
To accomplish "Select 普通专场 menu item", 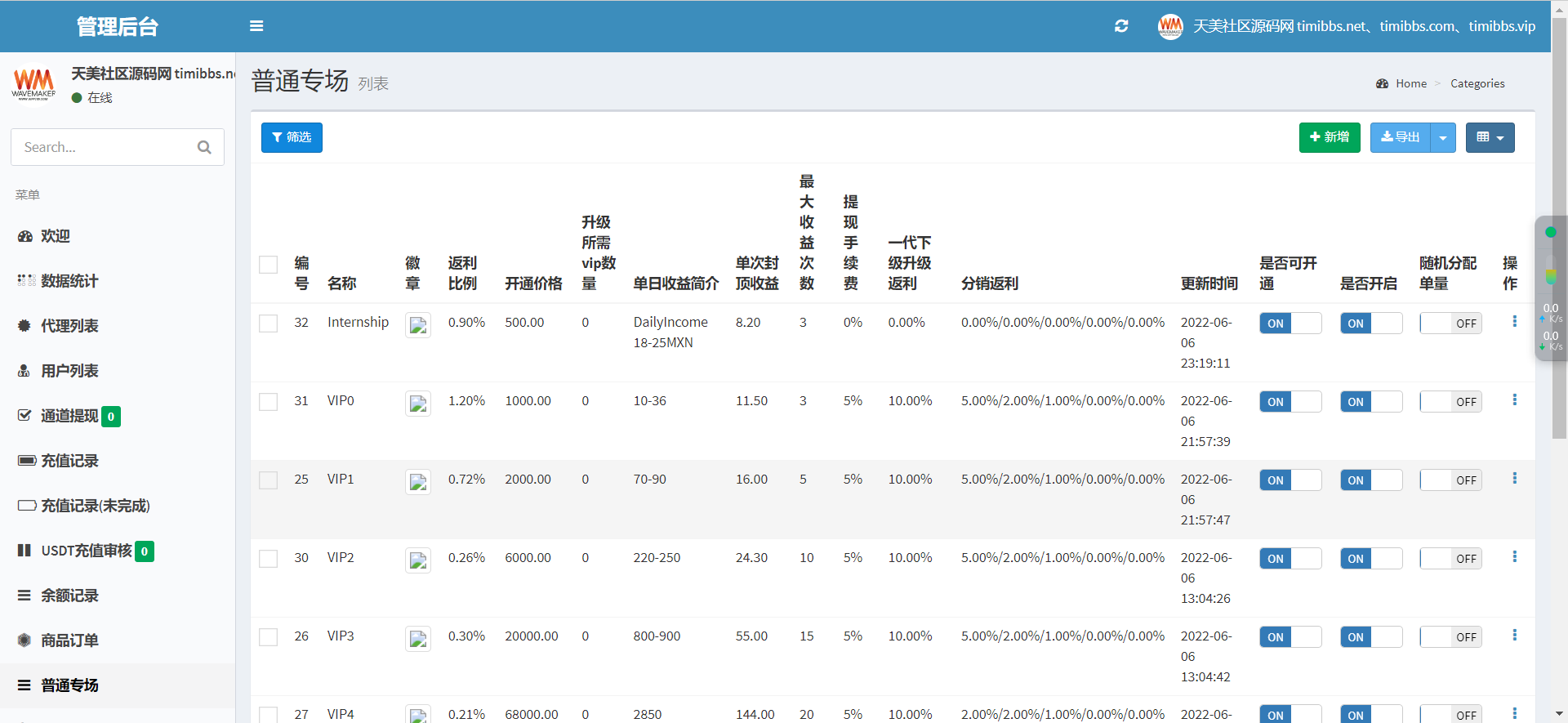I will click(x=118, y=685).
